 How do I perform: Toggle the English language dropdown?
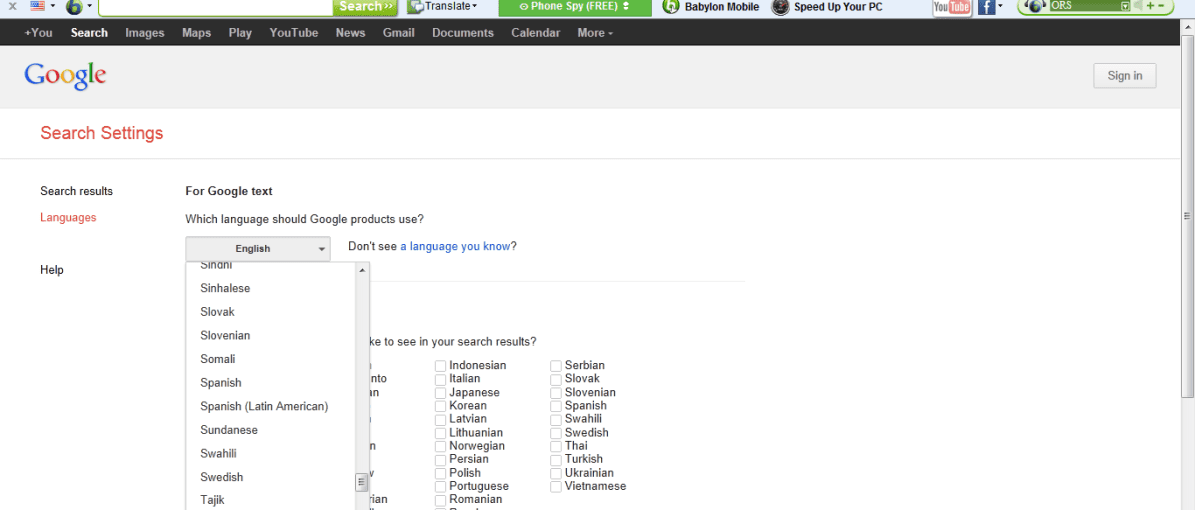point(258,249)
